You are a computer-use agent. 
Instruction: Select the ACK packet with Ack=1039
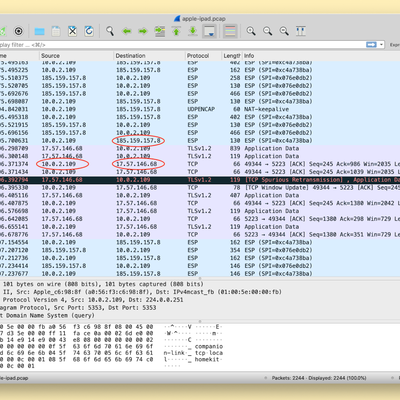click(200, 172)
